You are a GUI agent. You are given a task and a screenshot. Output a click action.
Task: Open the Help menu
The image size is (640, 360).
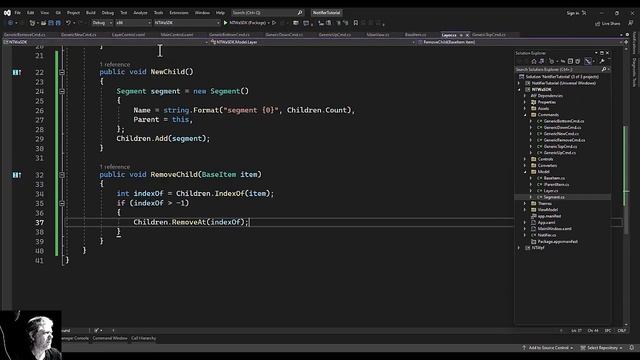[220, 13]
